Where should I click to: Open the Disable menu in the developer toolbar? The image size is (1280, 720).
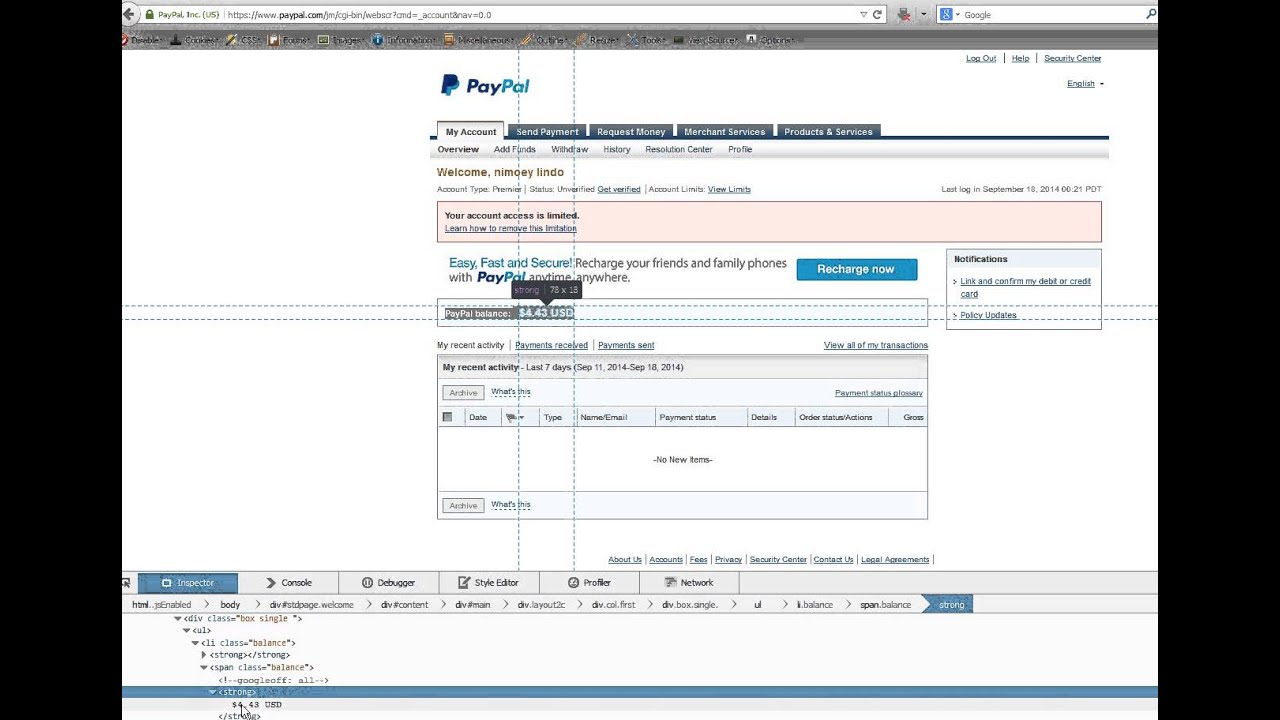coord(141,40)
